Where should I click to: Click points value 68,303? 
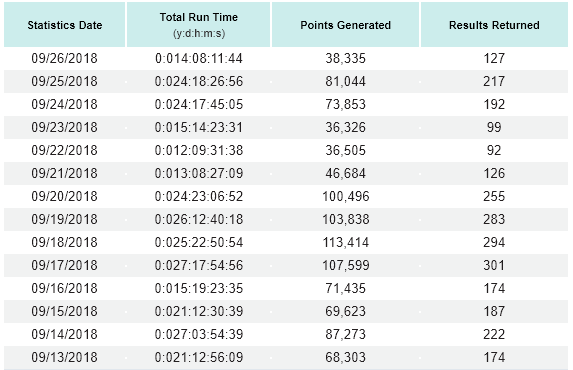[345, 358]
